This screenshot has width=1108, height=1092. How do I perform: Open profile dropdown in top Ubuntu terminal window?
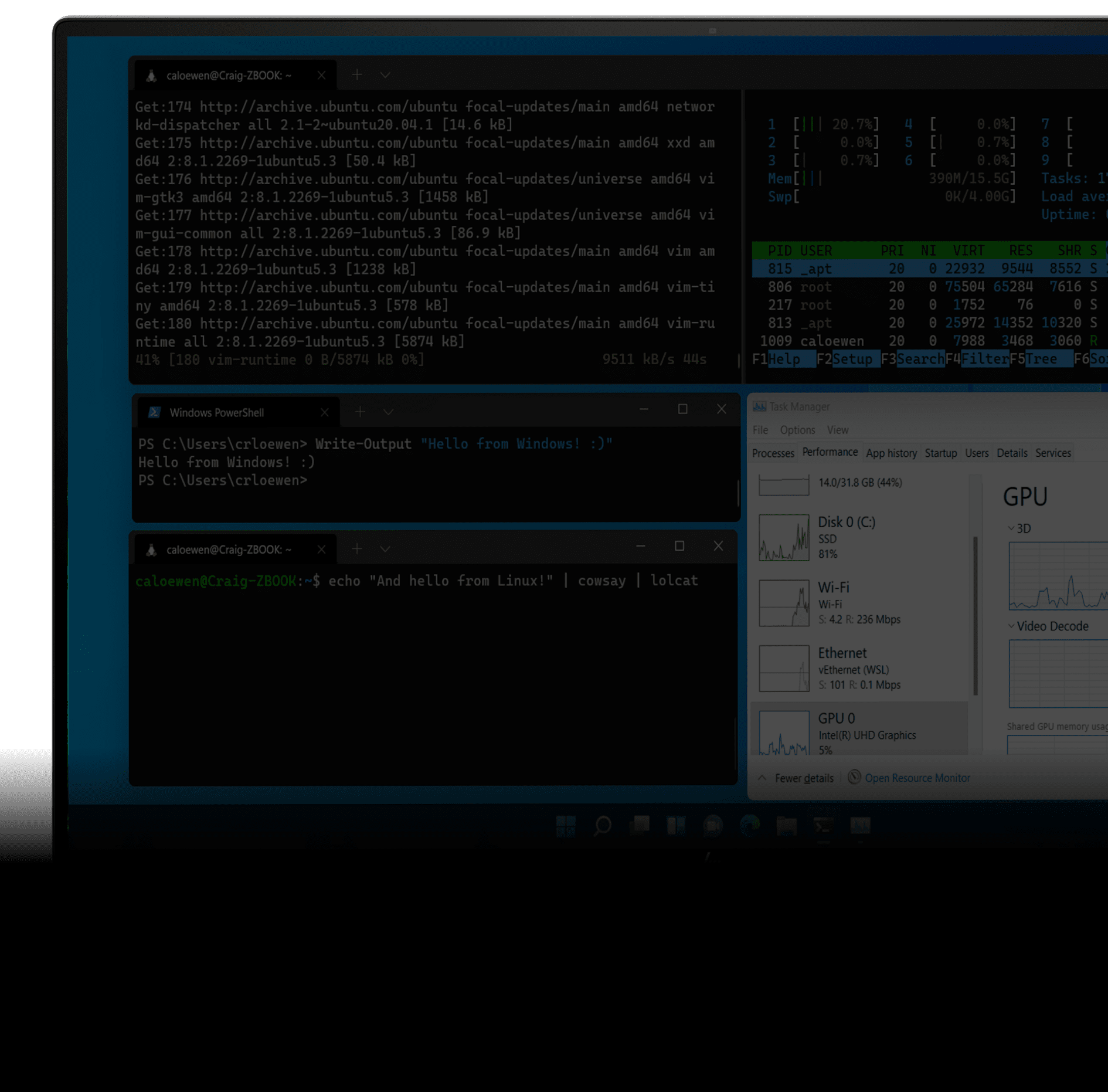[385, 75]
